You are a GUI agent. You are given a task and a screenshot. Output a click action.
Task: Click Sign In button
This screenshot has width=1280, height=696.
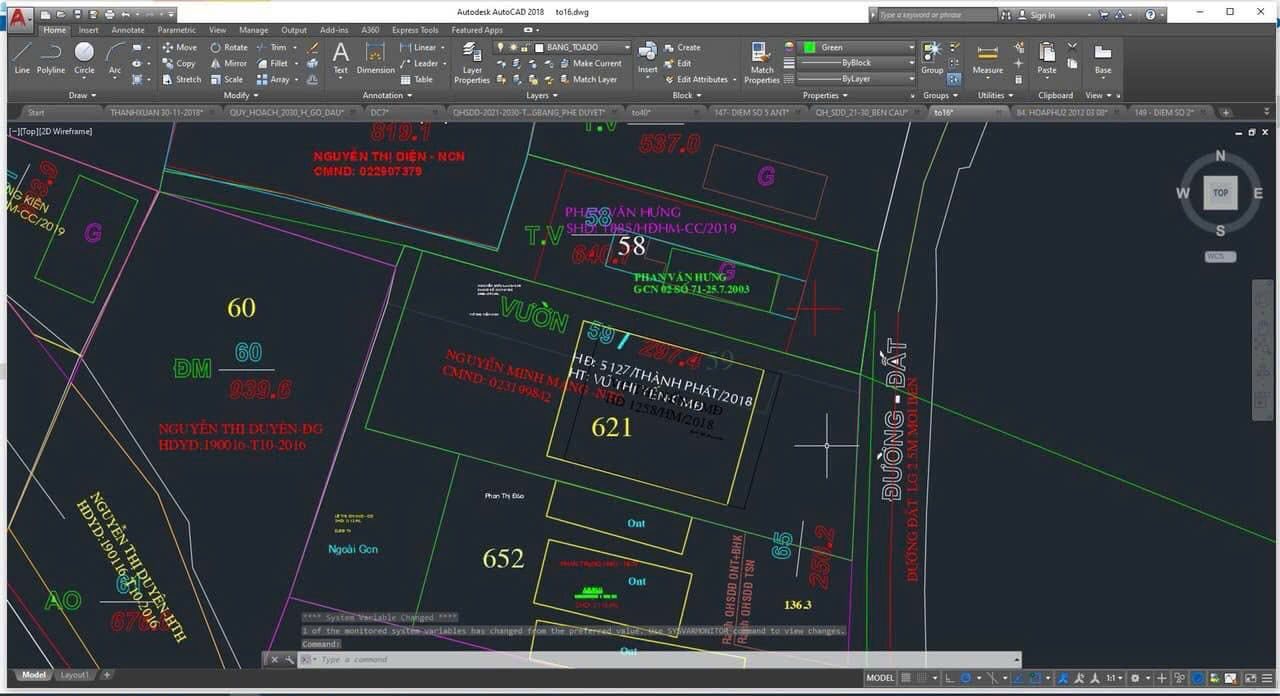pos(1043,15)
